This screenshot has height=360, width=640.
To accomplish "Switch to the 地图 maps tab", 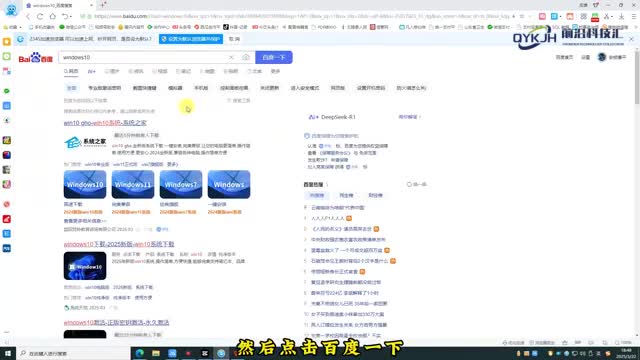I will [208, 71].
